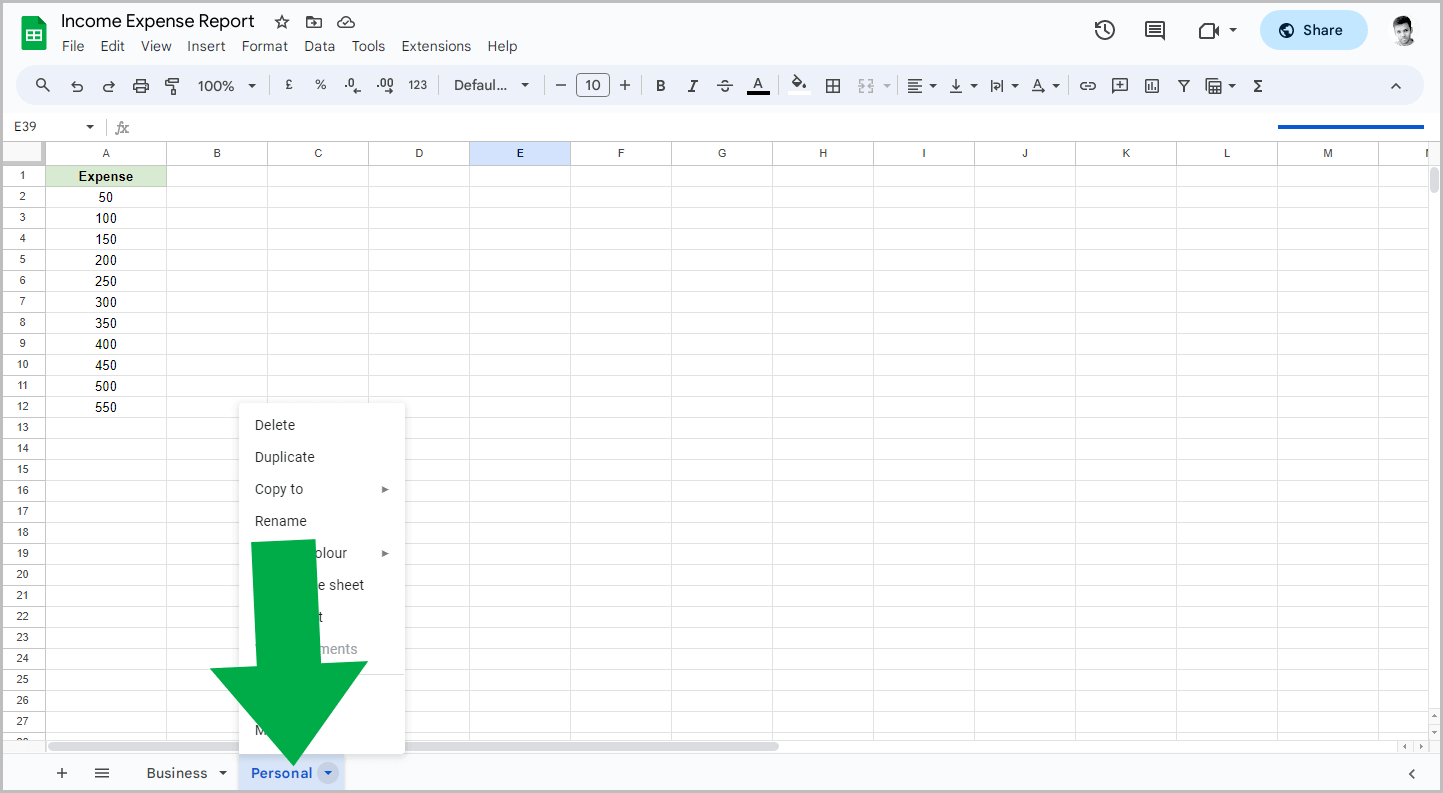Open the Personal tab dropdown arrow
This screenshot has width=1443, height=793.
tap(329, 773)
